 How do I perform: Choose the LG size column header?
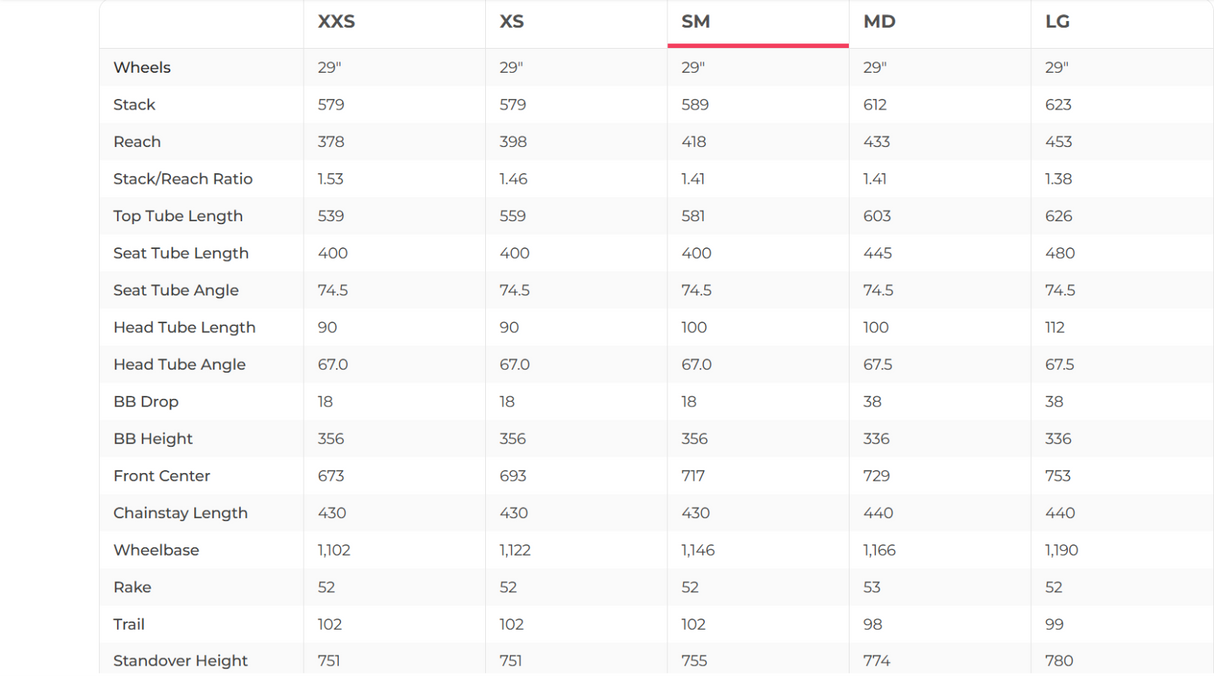point(1057,22)
